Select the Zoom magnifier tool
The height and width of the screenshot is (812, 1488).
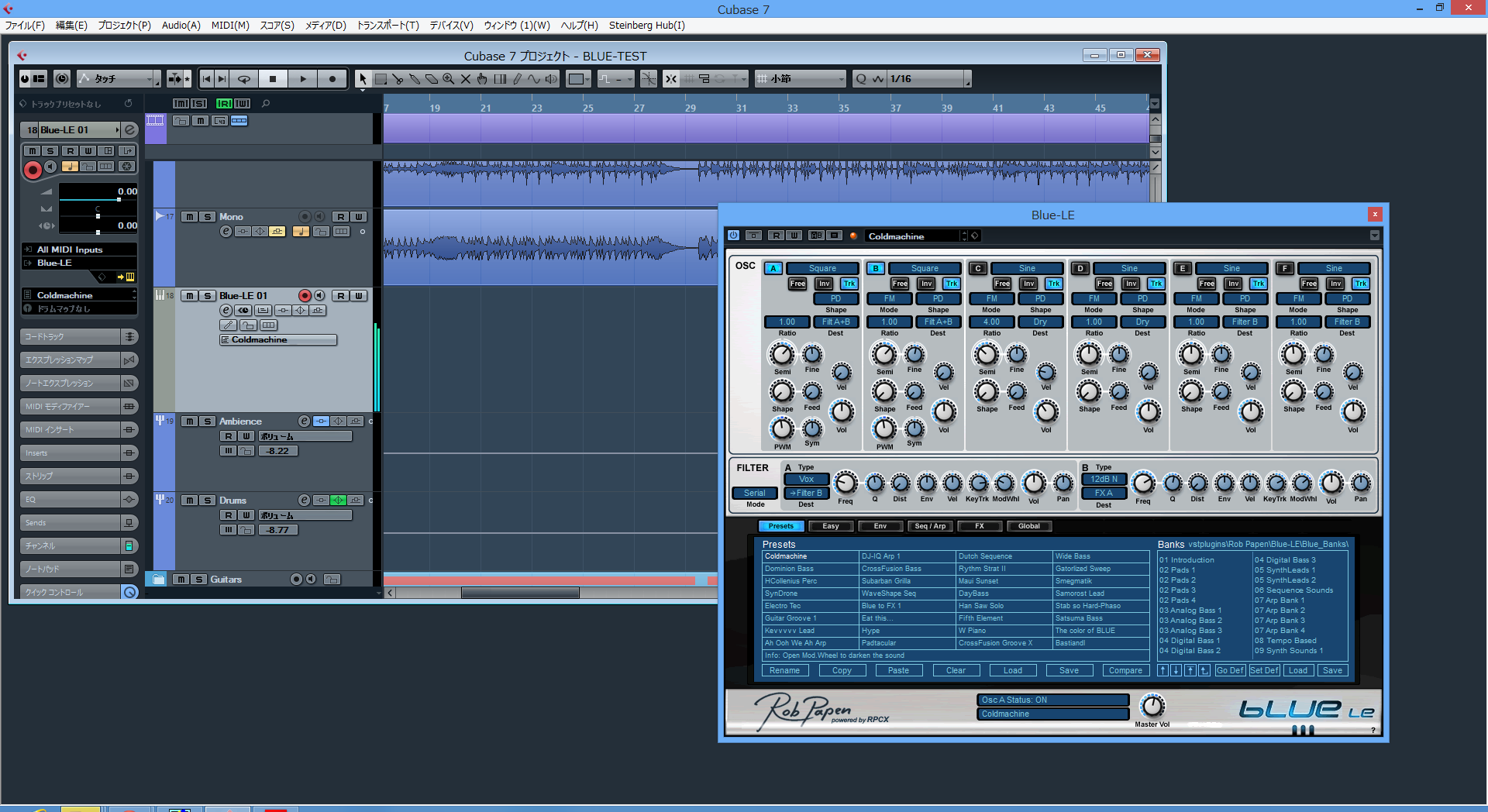tap(449, 79)
